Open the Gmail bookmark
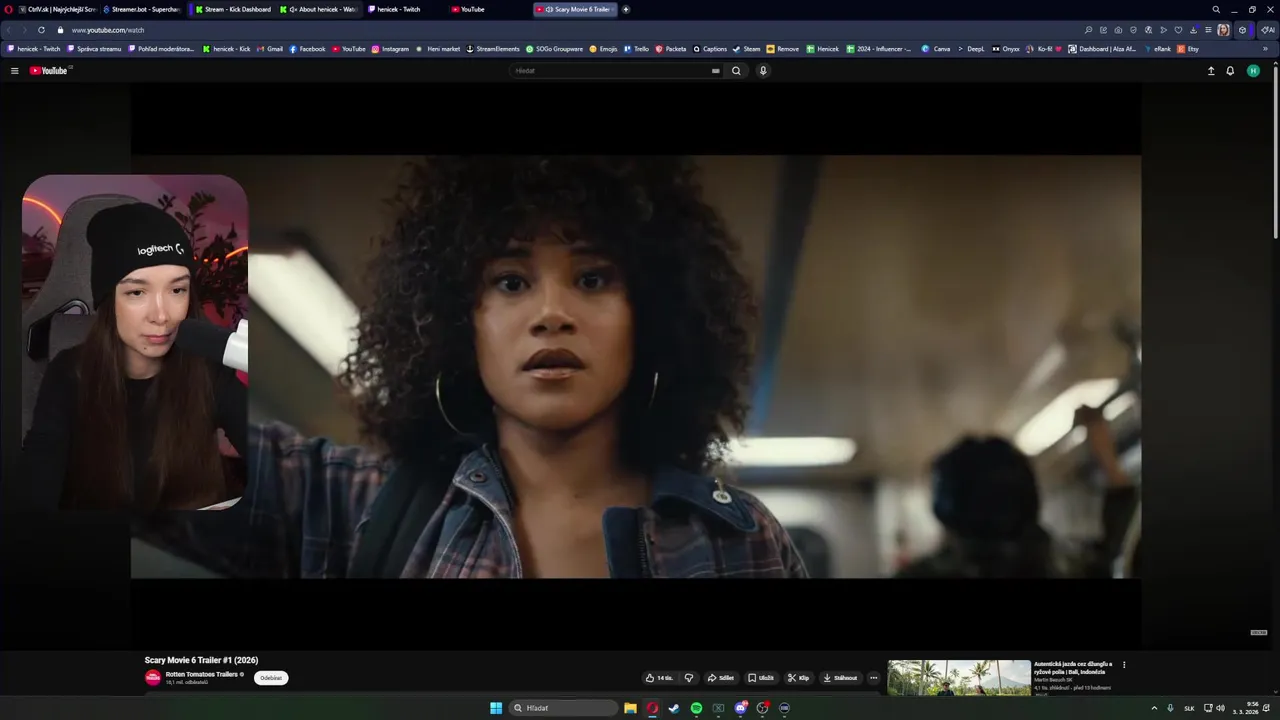Screen dimensions: 1280x720 point(270,49)
